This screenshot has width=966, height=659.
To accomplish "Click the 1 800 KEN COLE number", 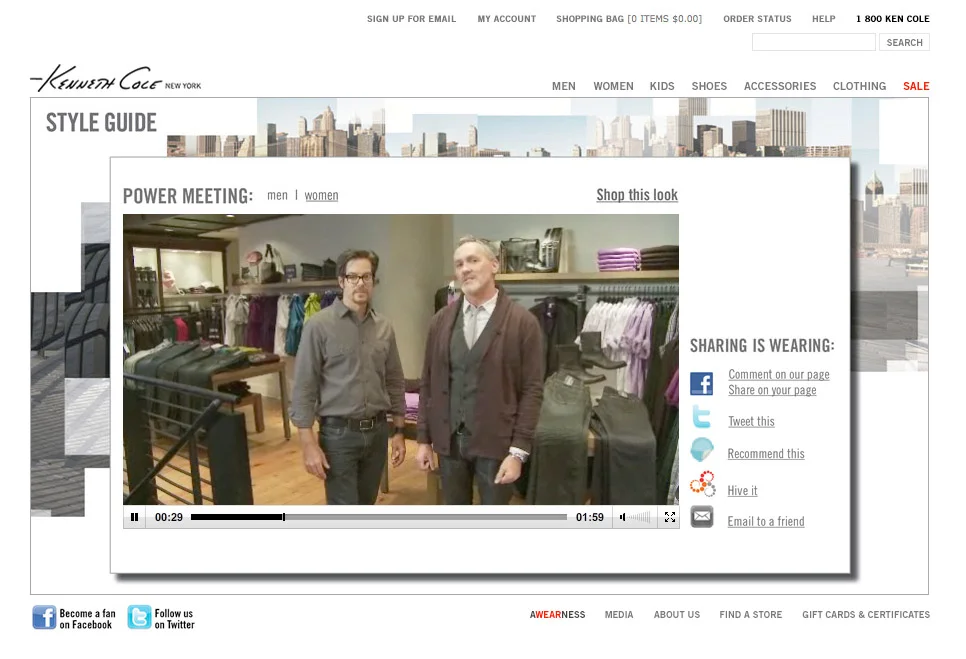I will pos(893,18).
